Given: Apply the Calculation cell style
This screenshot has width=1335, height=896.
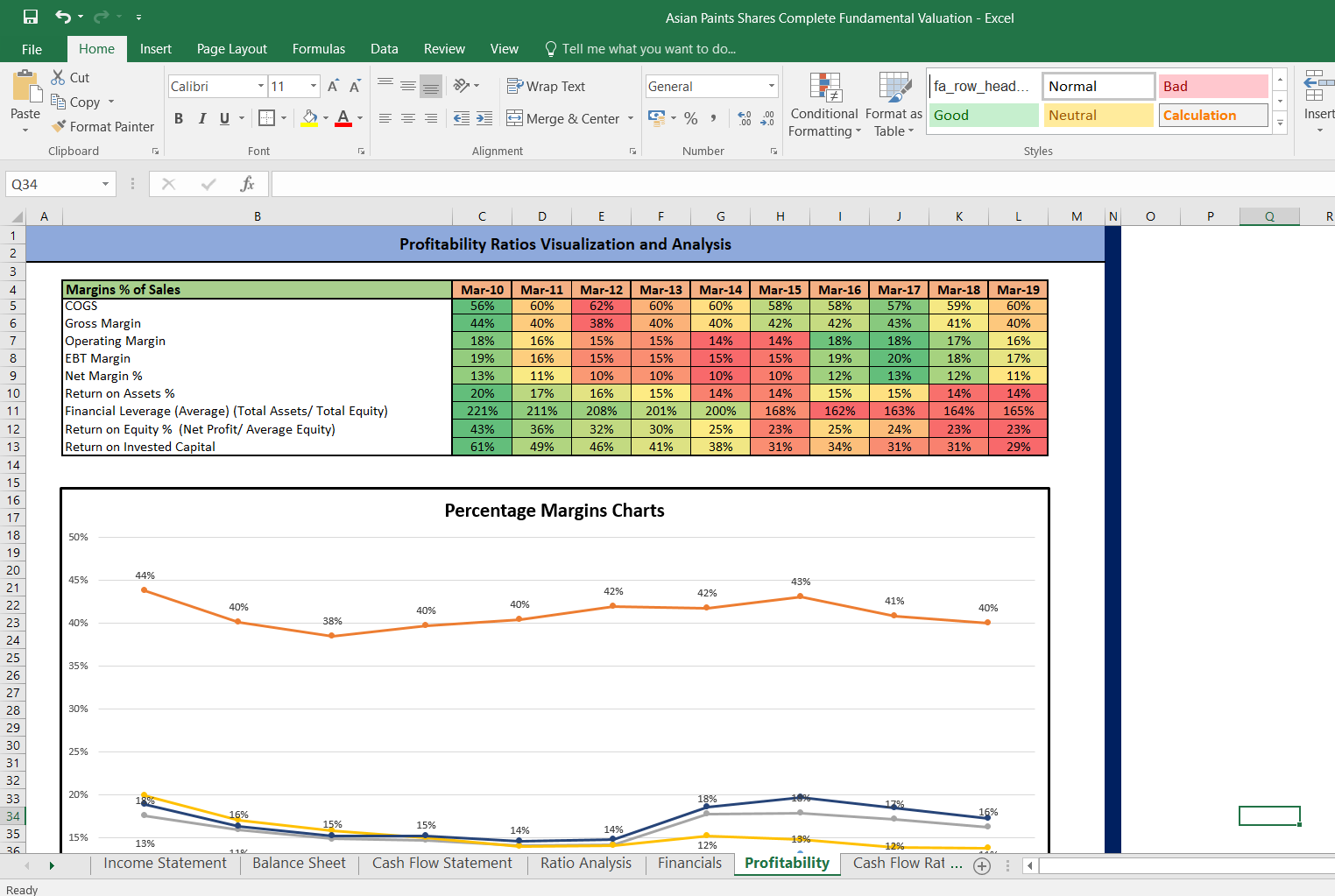Looking at the screenshot, I should tap(1213, 116).
